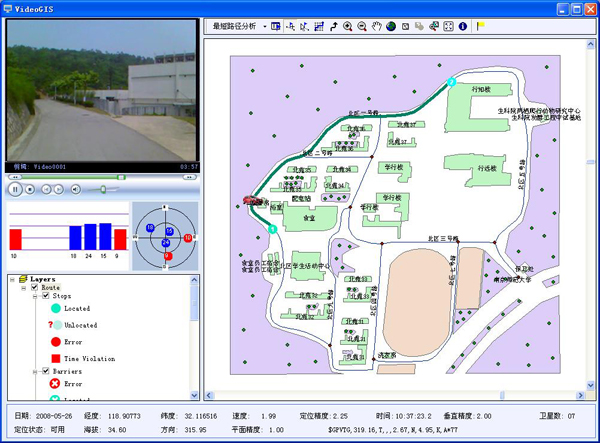Click the yellow flag toolbar icon

(x=481, y=26)
